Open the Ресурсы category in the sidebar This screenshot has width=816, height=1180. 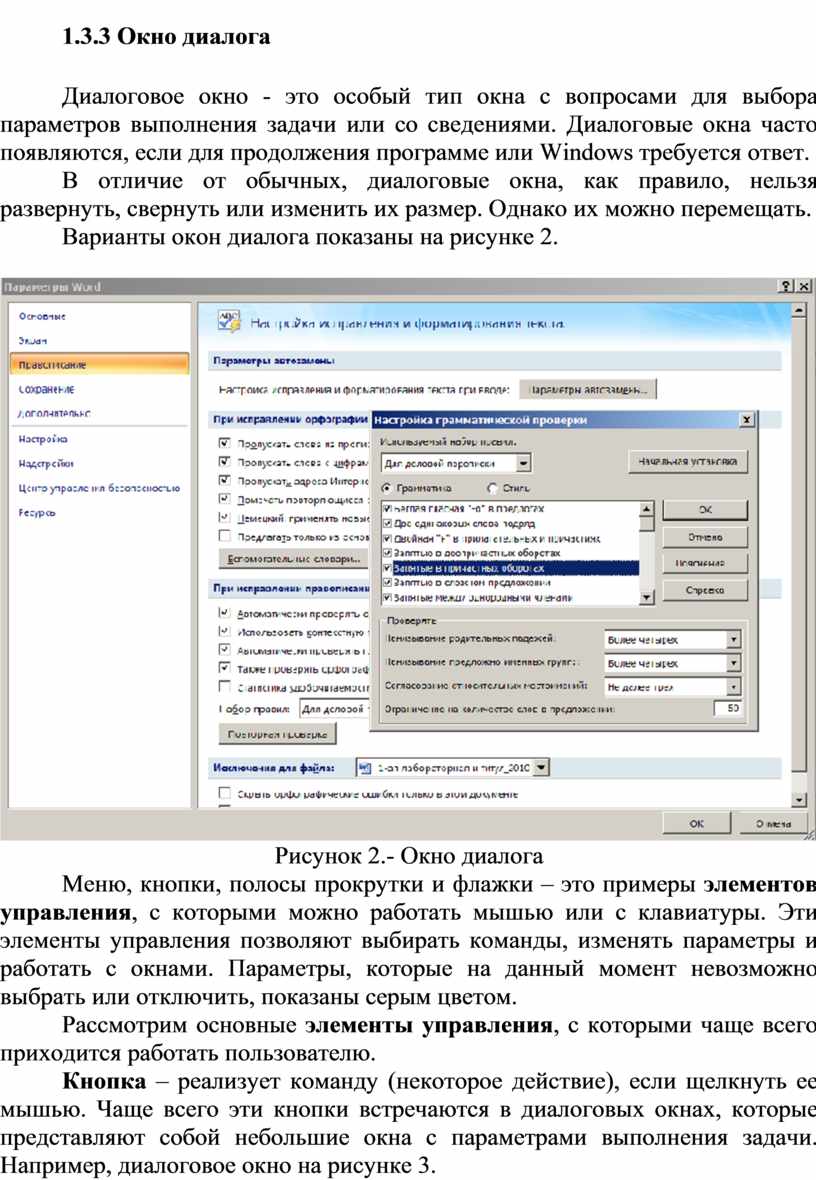click(x=37, y=512)
